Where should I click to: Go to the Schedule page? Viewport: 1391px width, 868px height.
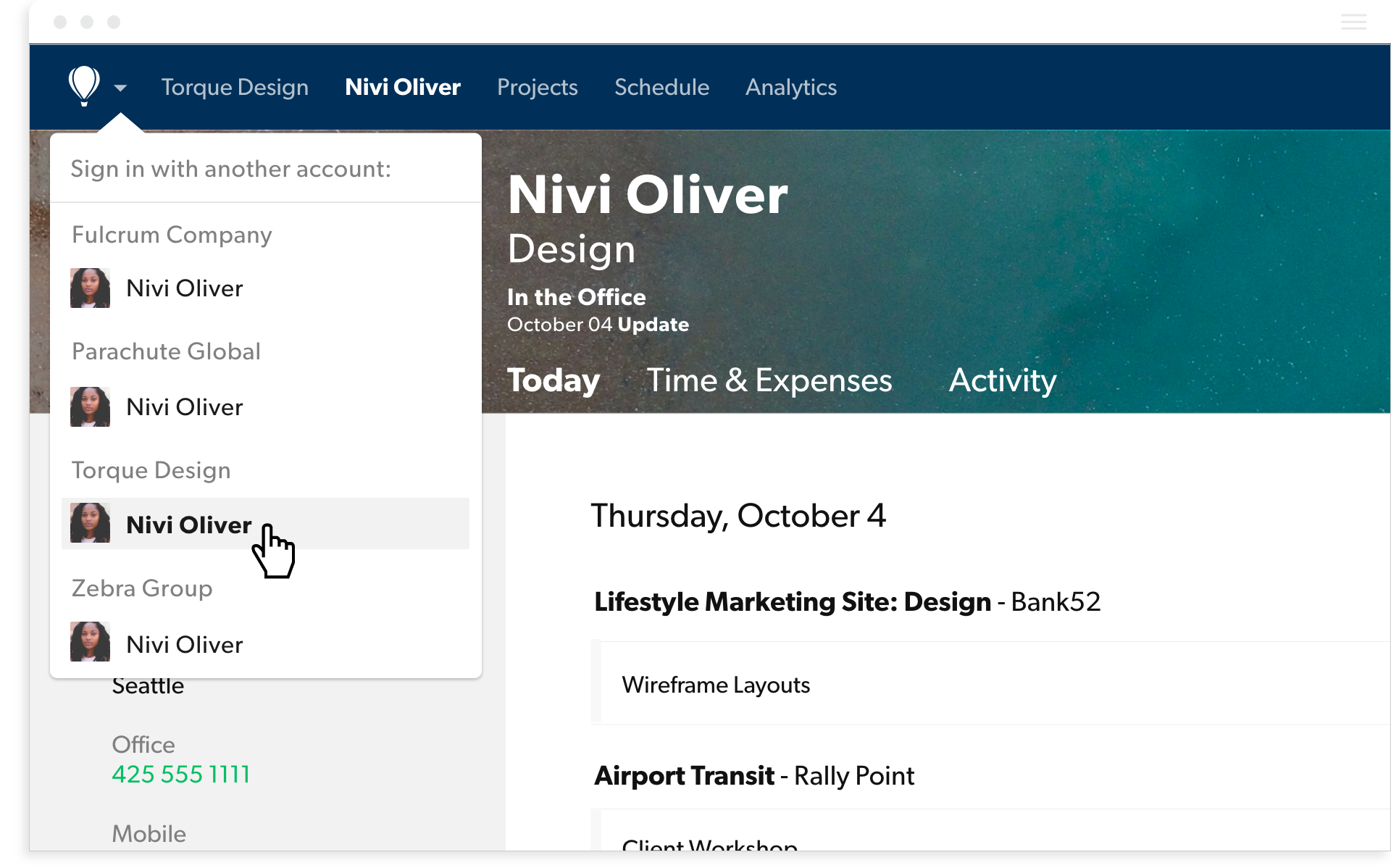tap(661, 87)
